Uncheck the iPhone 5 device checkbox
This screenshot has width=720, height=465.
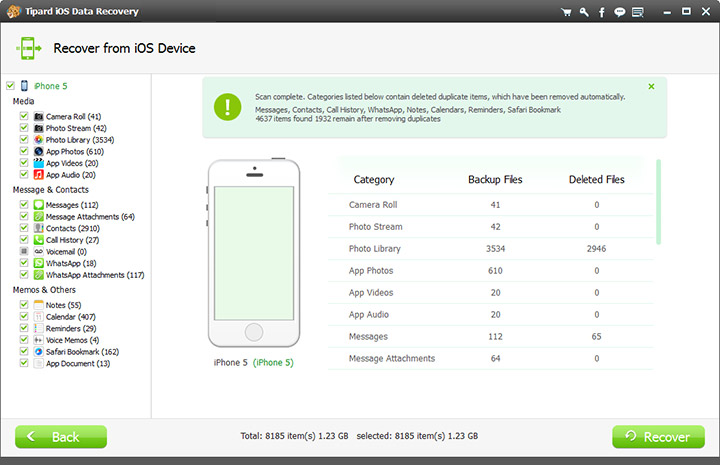click(10, 85)
